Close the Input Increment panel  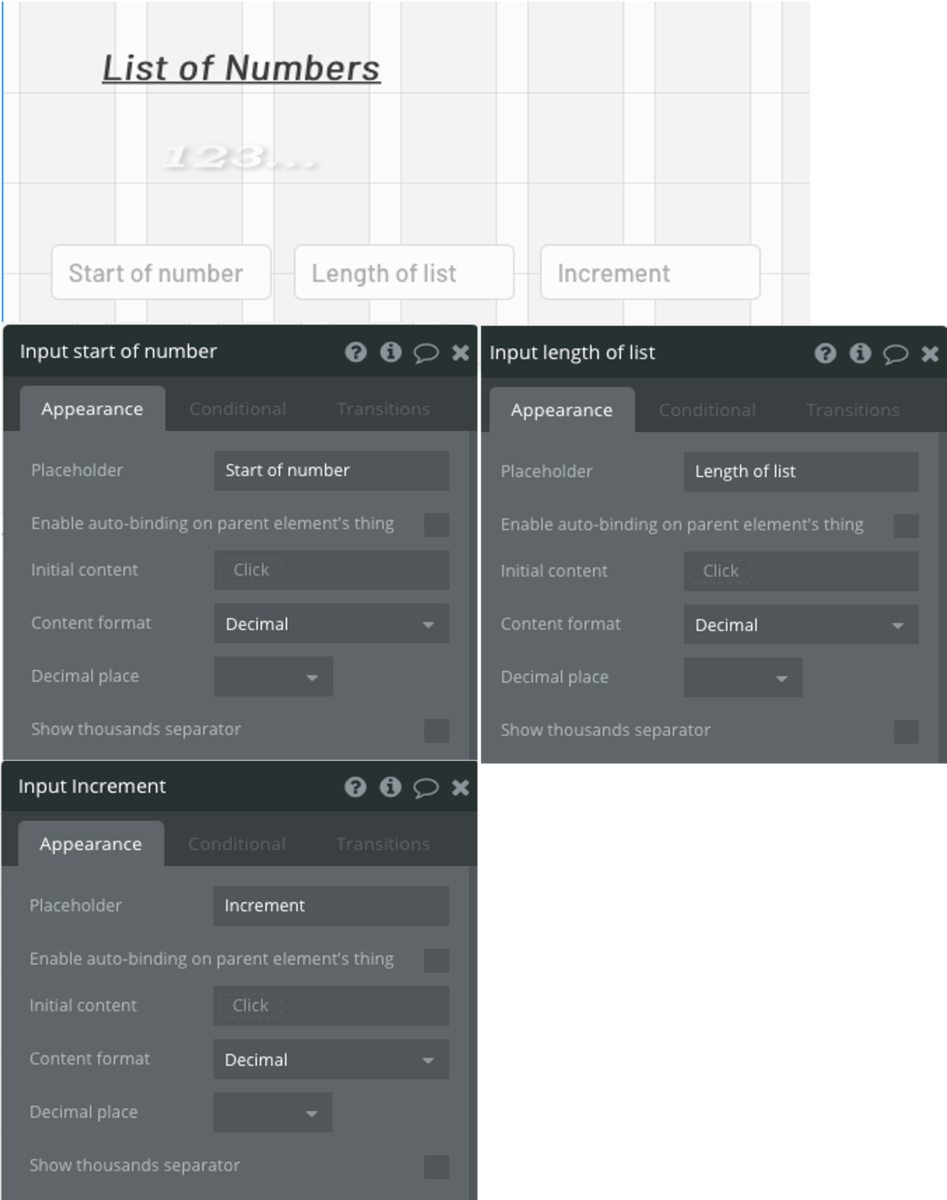click(x=460, y=787)
